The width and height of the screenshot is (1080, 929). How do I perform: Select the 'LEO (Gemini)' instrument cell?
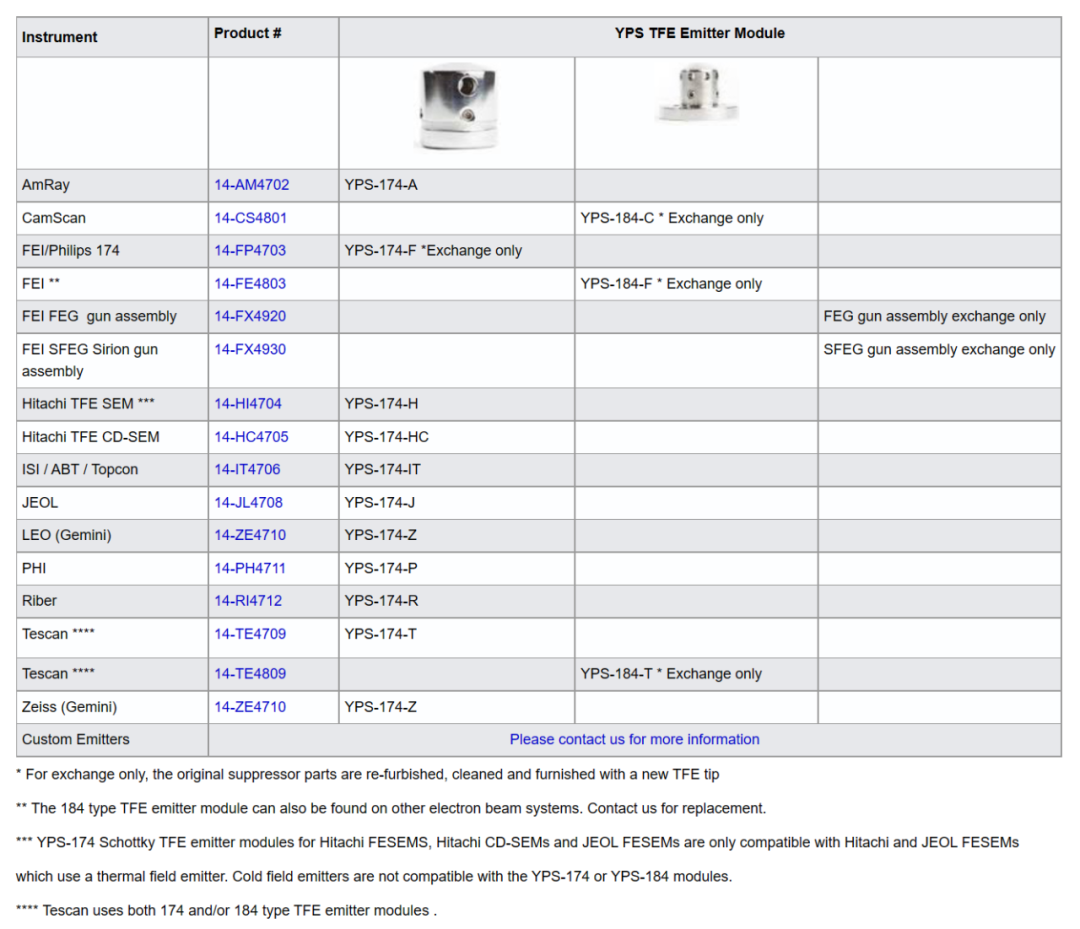pos(112,535)
